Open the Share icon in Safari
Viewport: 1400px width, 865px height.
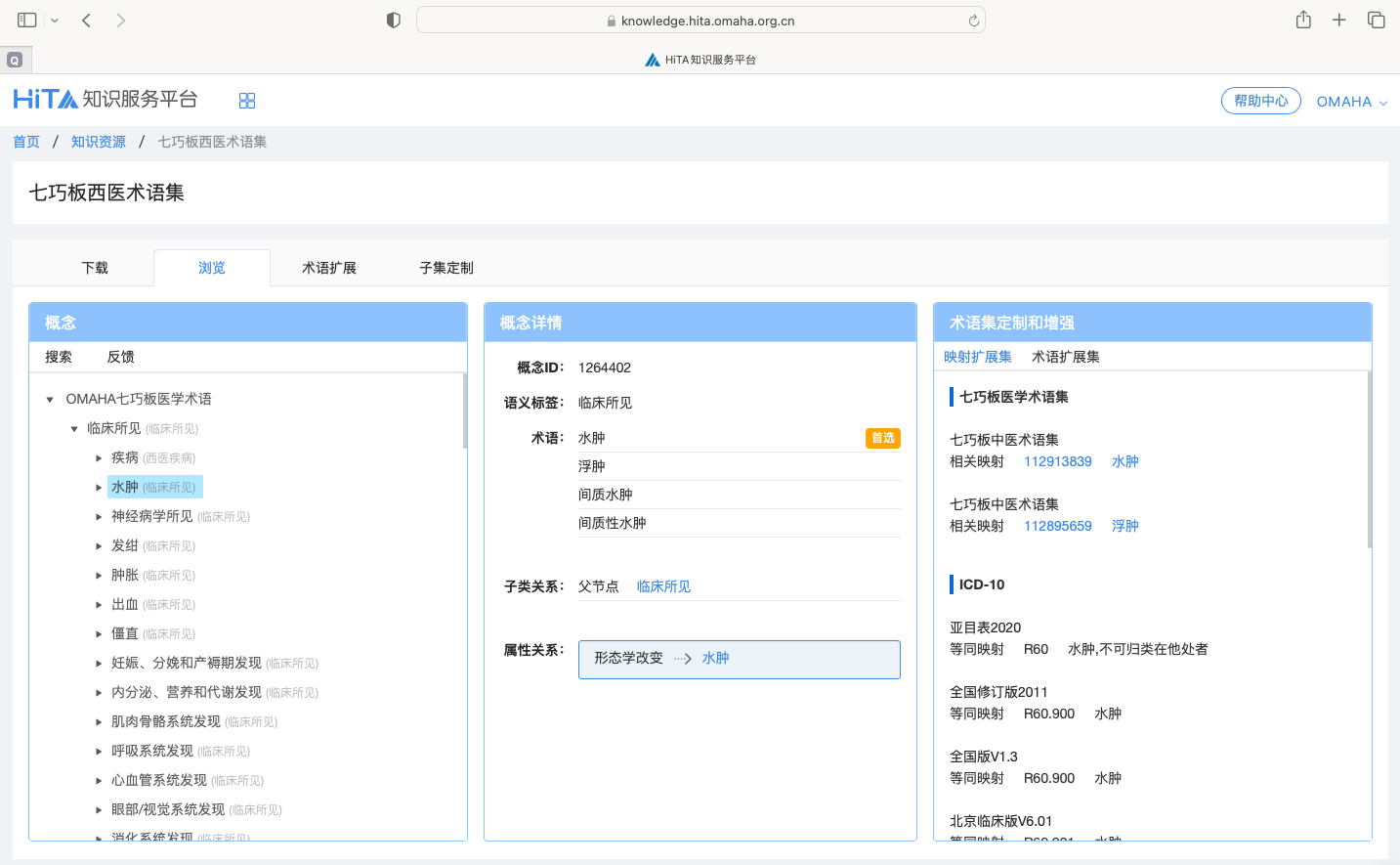click(x=1303, y=20)
